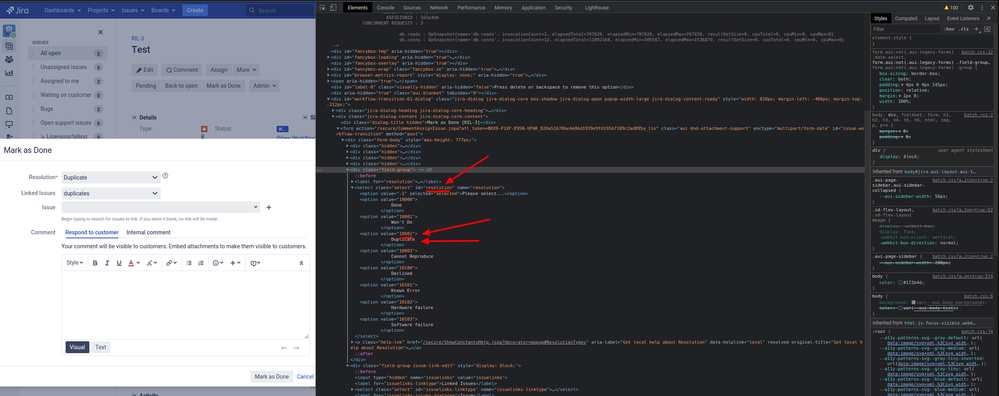Viewport: 999px width, 396px height.
Task: Click the new style rule plus icon
Action: point(976,29)
